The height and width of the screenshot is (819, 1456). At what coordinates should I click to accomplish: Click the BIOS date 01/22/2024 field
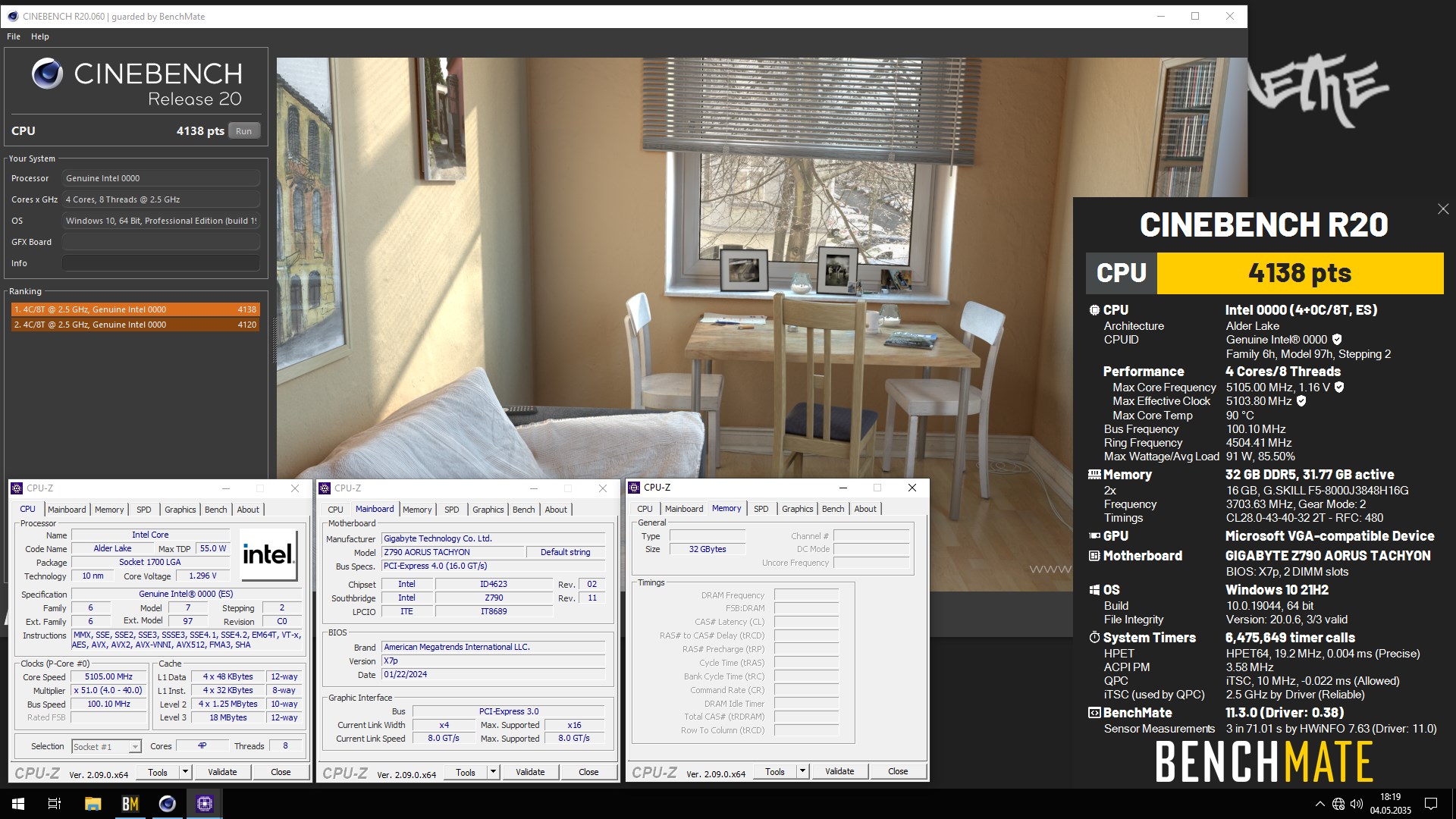(x=493, y=674)
